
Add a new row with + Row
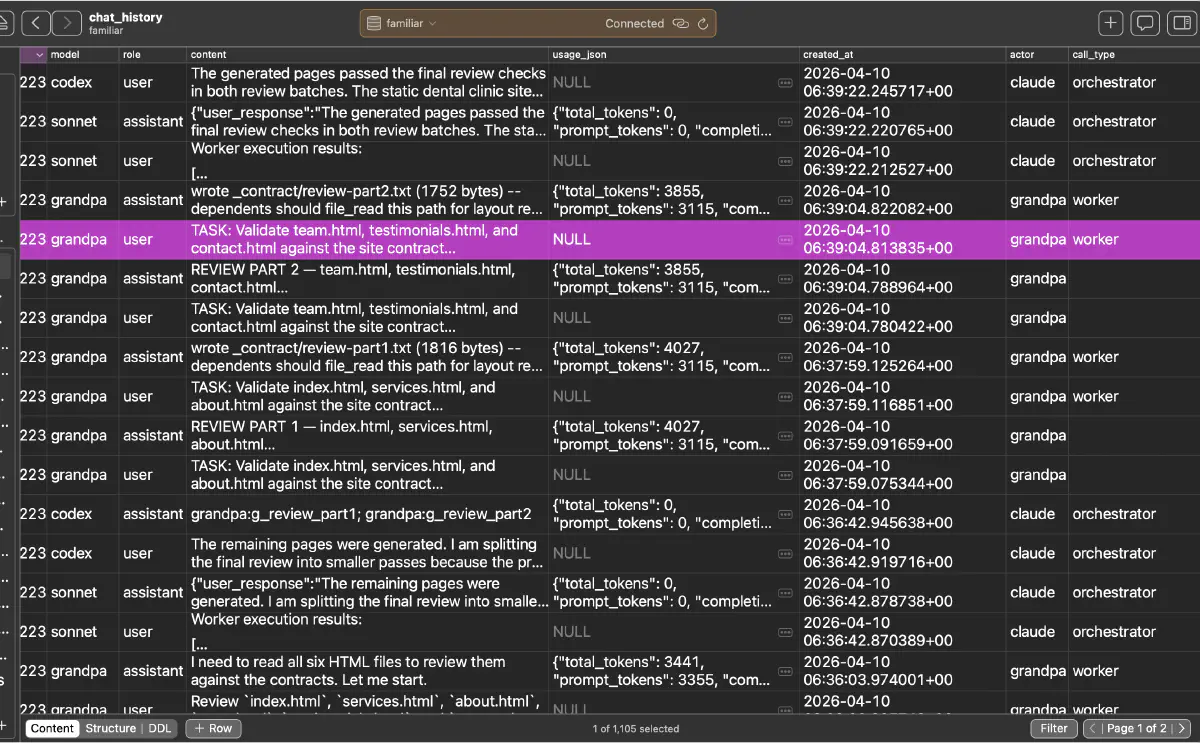tap(213, 728)
